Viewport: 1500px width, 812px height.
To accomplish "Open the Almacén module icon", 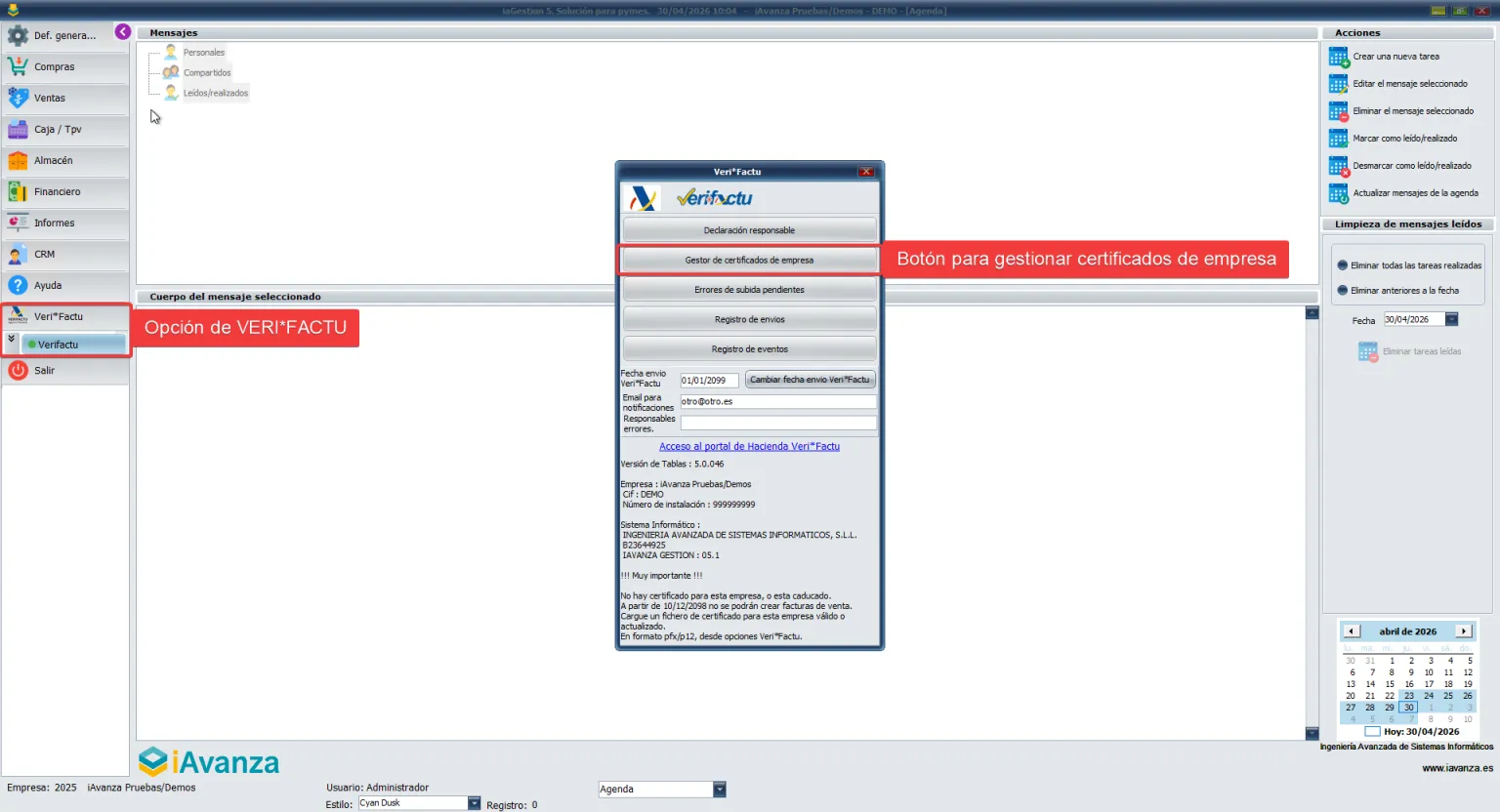I will point(18,160).
